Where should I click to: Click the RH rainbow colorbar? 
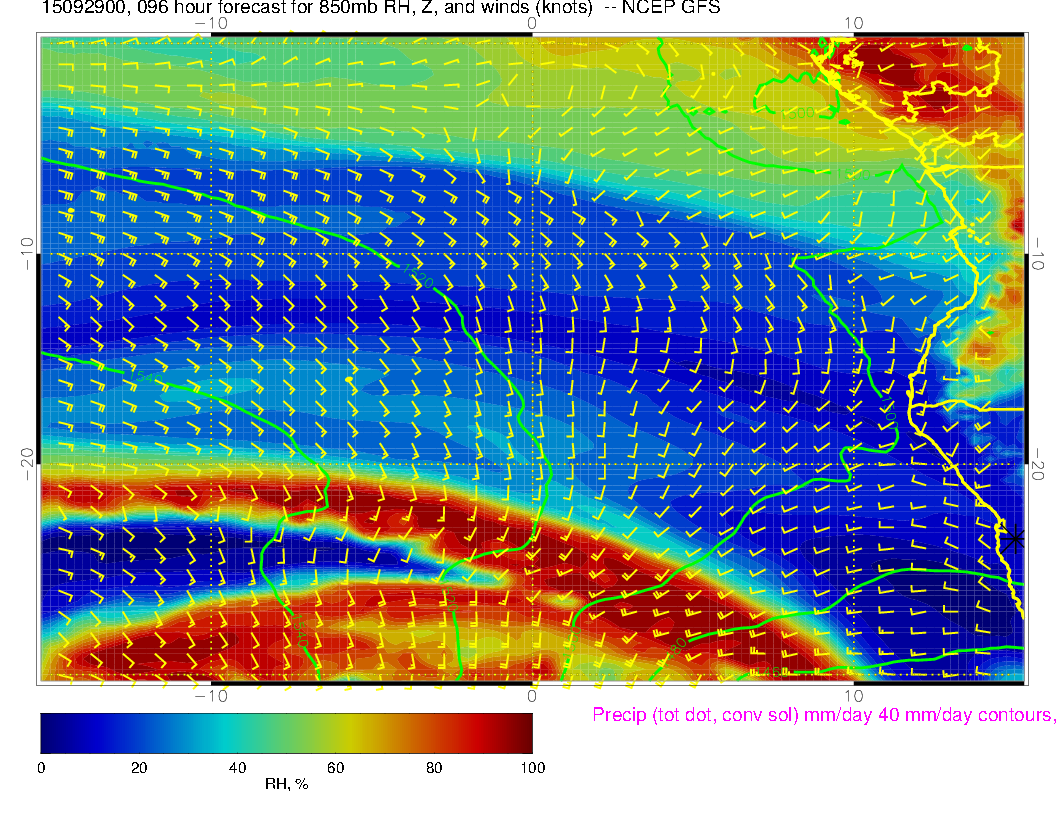click(x=286, y=733)
